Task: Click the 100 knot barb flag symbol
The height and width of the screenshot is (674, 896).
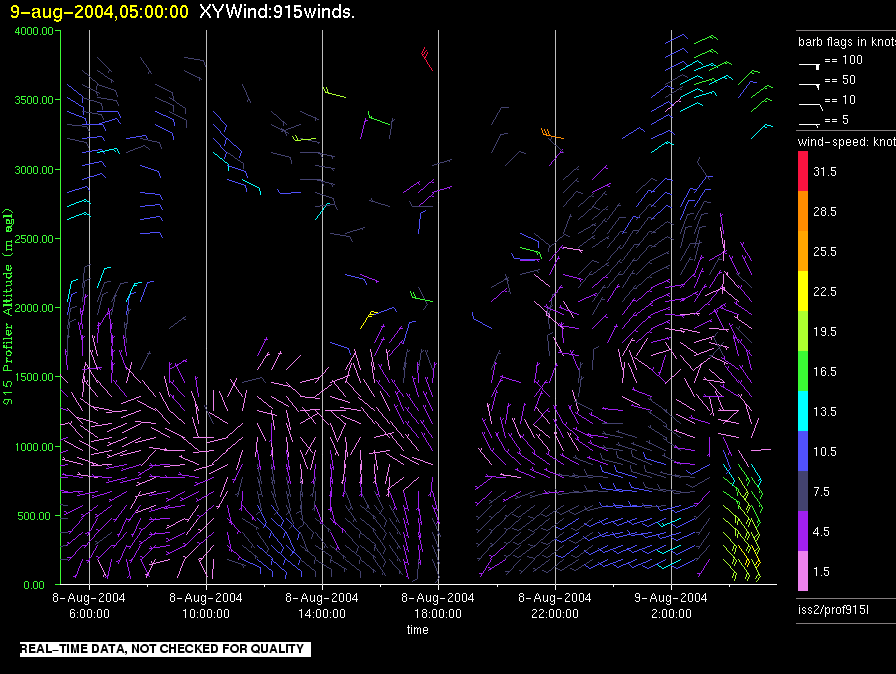Action: (x=810, y=66)
